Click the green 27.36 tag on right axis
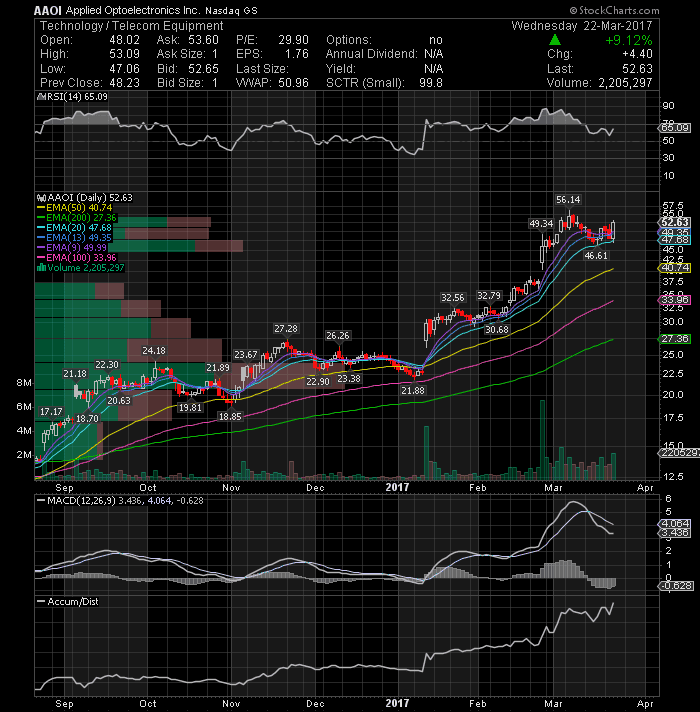Screen dimensions: 700x712 pos(674,339)
